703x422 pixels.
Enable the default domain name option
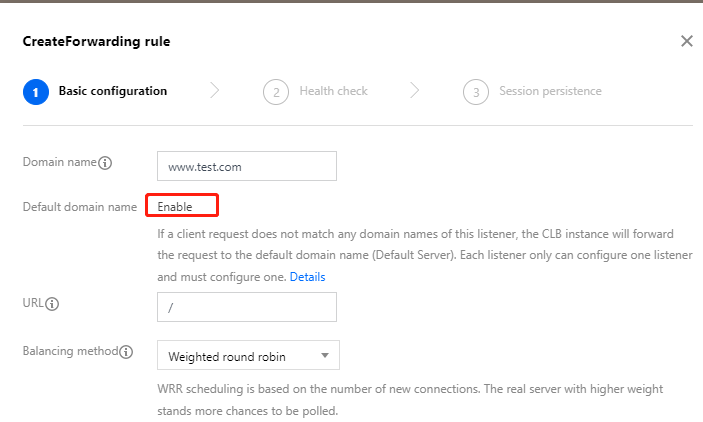click(182, 207)
